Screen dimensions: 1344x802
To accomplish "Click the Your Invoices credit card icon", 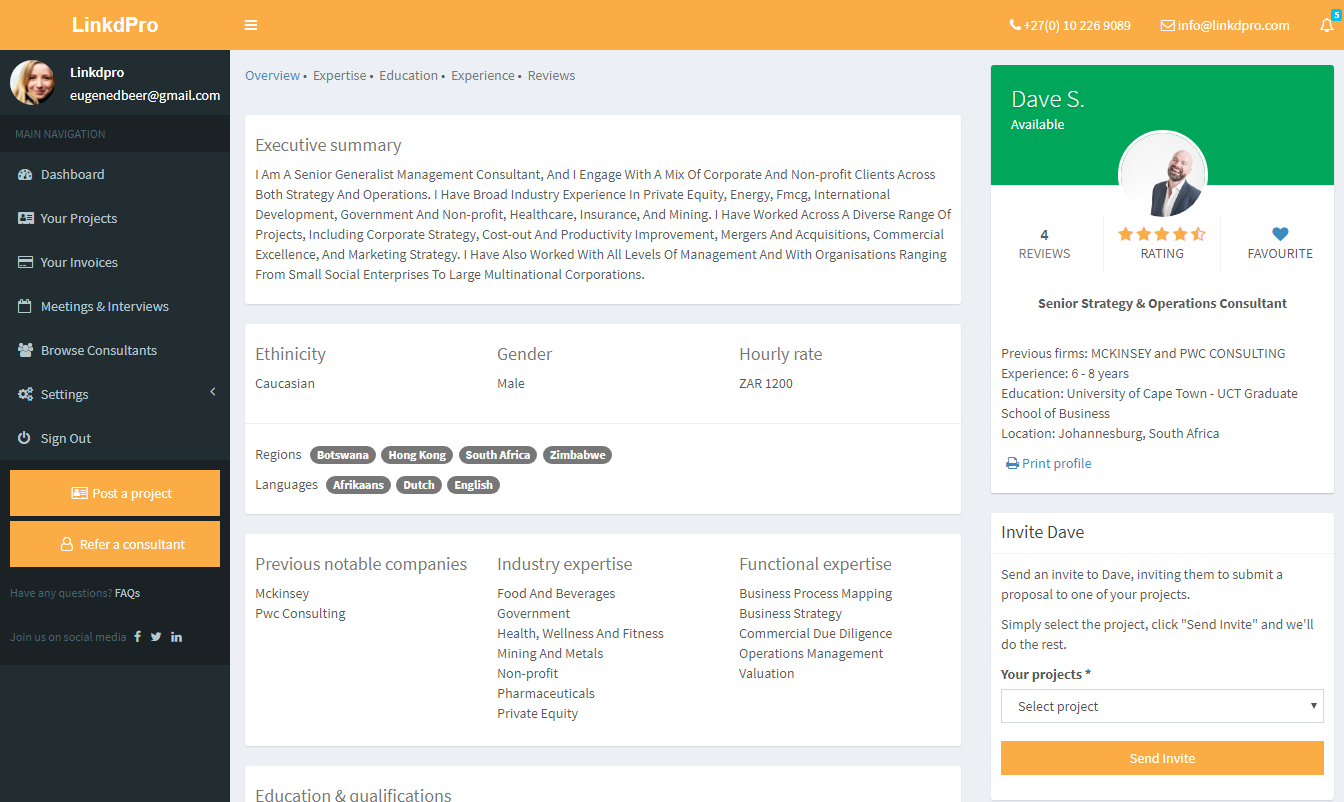I will [x=26, y=262].
